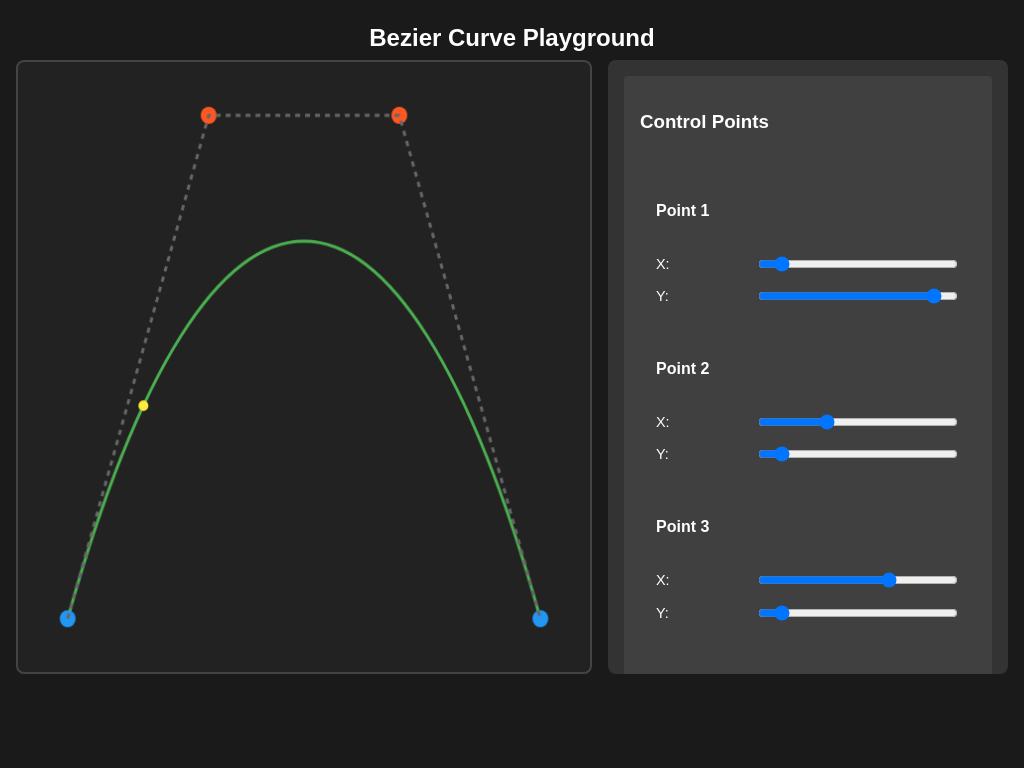Select the top-right orange control point handle
The image size is (1024, 768).
pos(400,115)
